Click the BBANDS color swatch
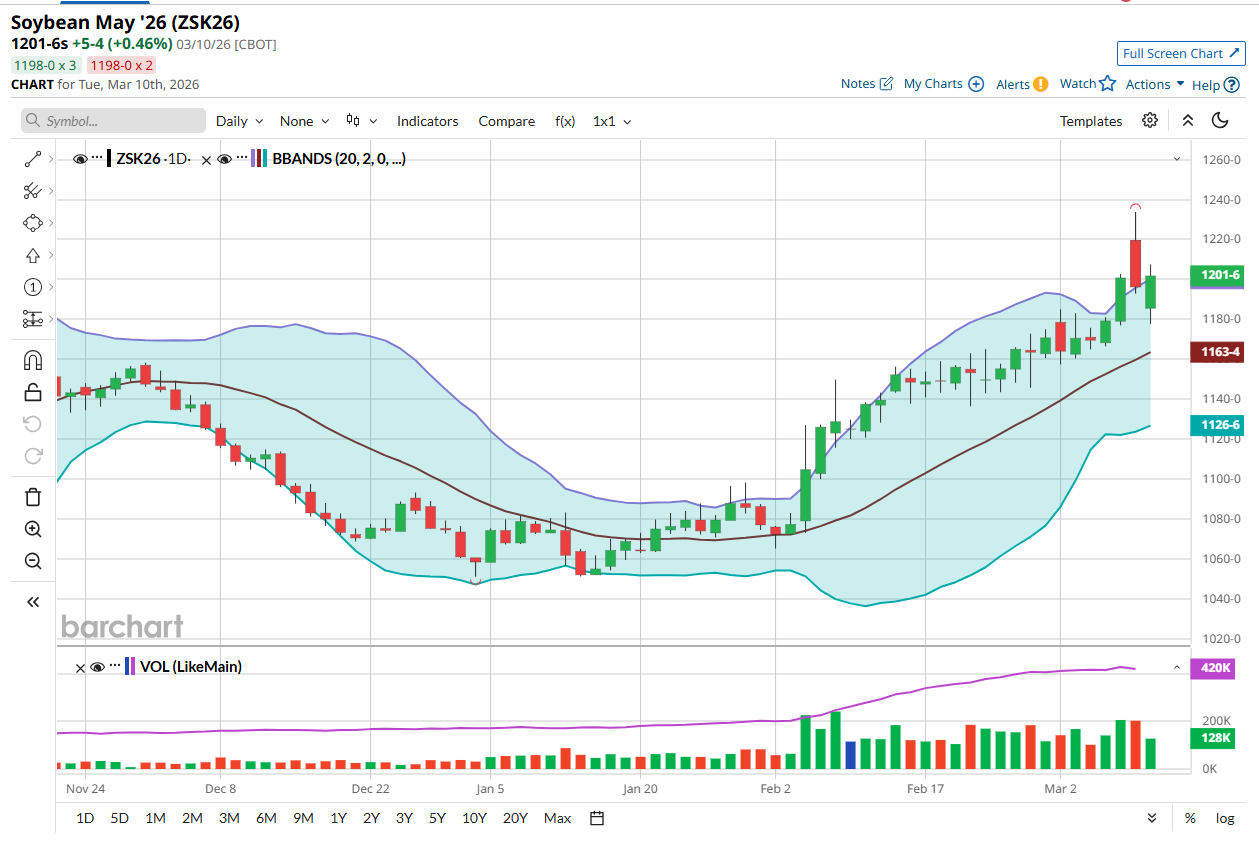The height and width of the screenshot is (845, 1259). click(259, 159)
